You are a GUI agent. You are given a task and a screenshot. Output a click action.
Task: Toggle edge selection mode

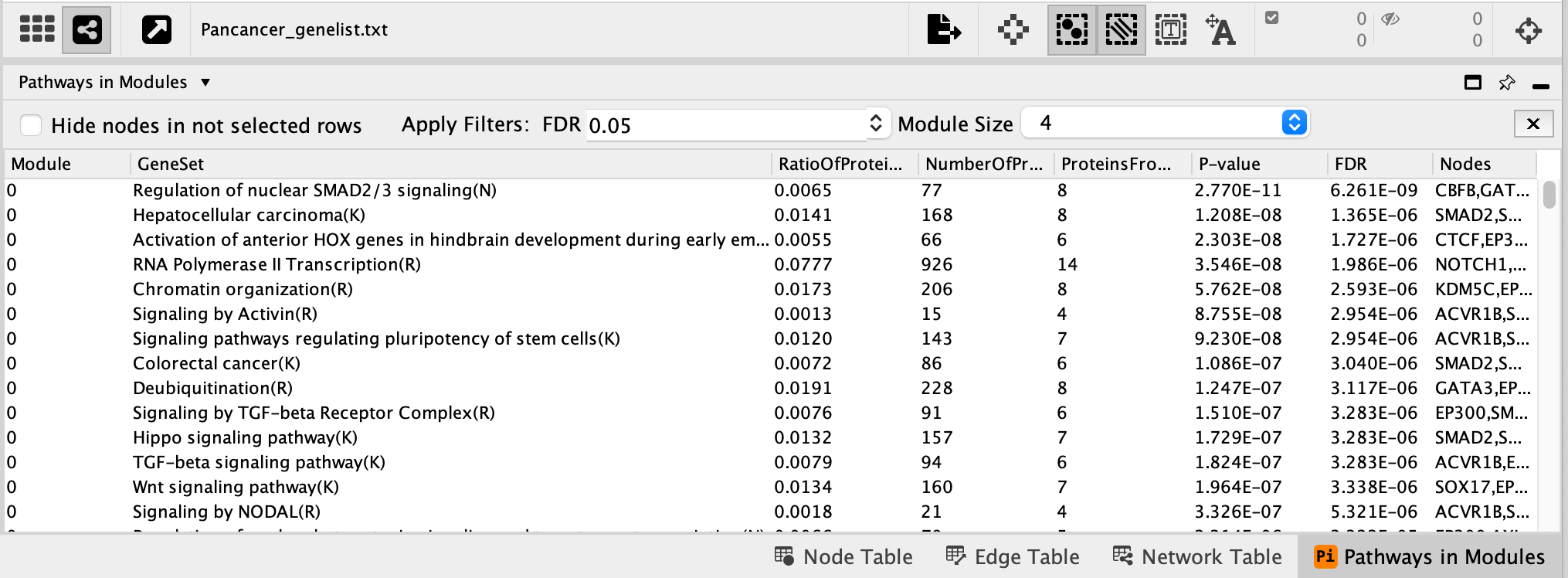coord(1121,30)
